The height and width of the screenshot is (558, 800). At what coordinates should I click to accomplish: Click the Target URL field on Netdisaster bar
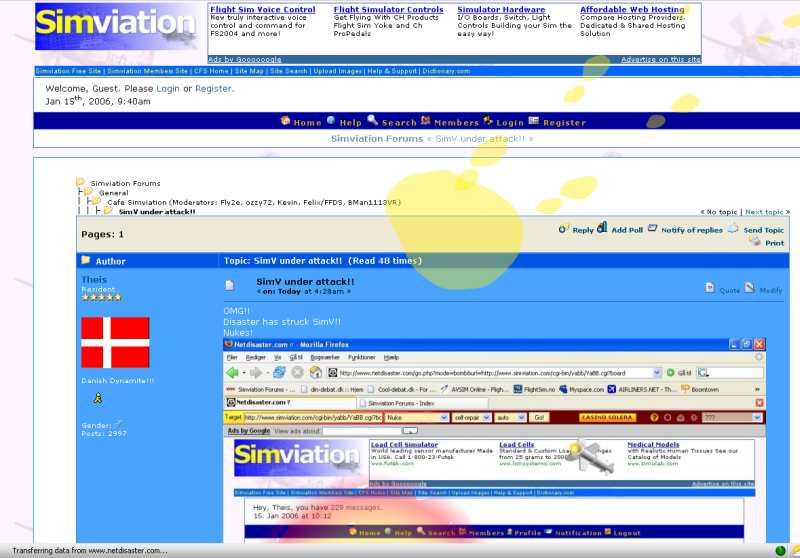[313, 418]
